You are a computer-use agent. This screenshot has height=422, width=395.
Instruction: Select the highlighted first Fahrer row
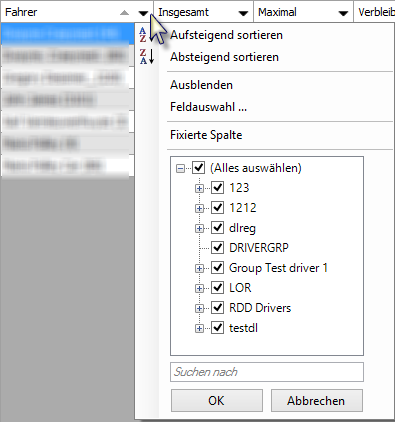(x=68, y=33)
